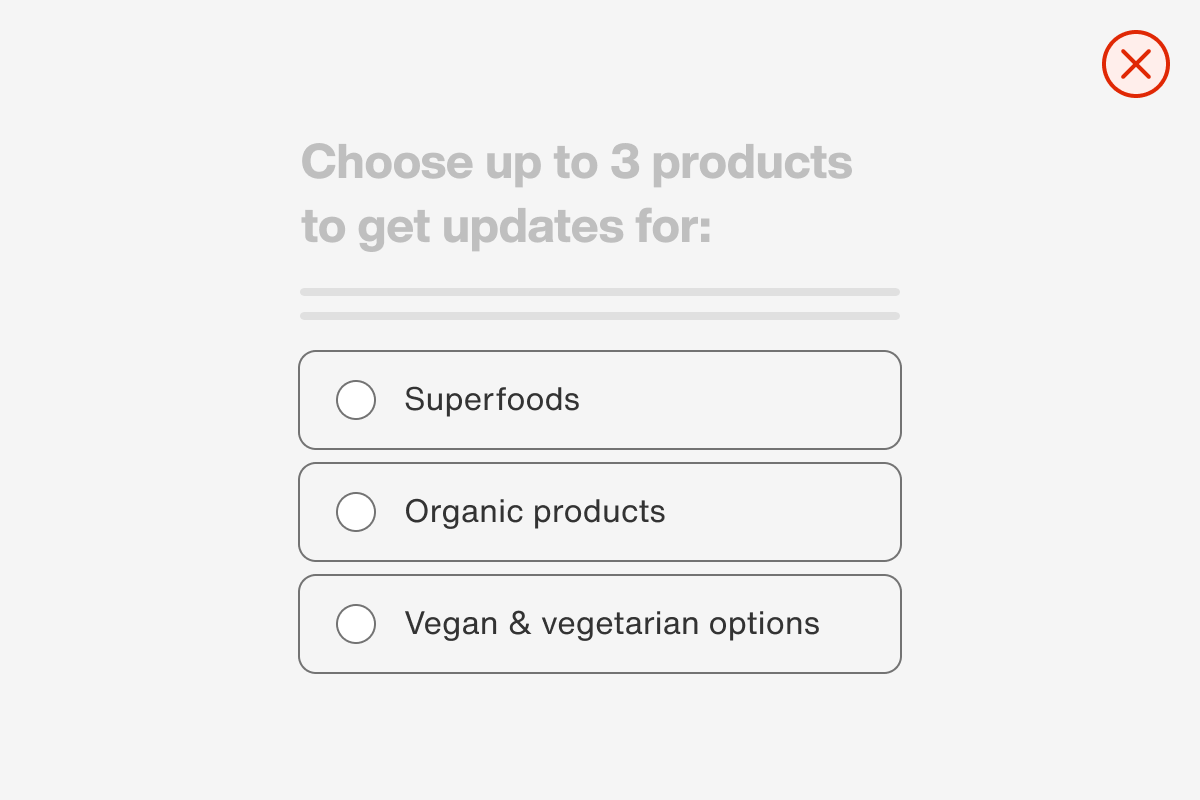The image size is (1200, 800).
Task: Click the lower gray placeholder line
Action: [x=600, y=316]
